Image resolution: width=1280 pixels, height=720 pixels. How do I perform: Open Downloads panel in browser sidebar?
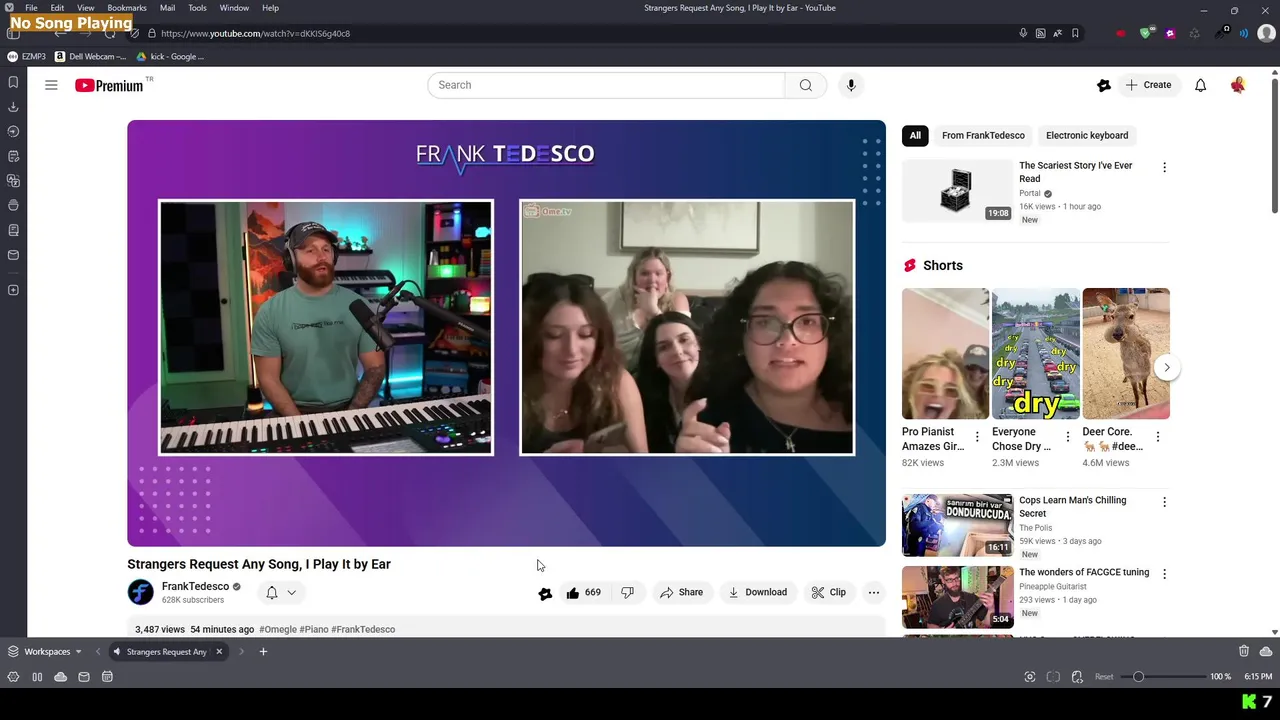click(13, 107)
